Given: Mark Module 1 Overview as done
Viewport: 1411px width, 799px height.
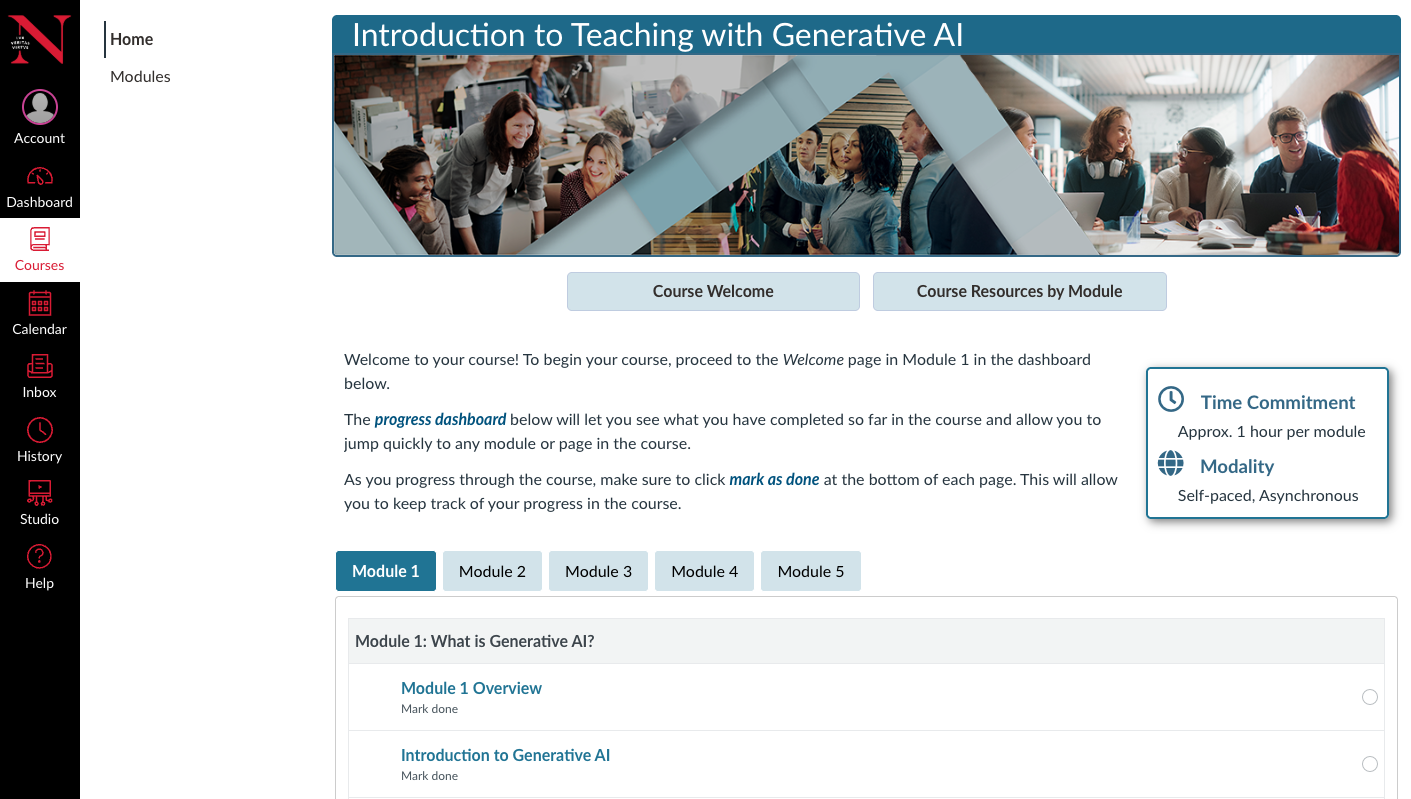Looking at the screenshot, I should click(x=1370, y=697).
